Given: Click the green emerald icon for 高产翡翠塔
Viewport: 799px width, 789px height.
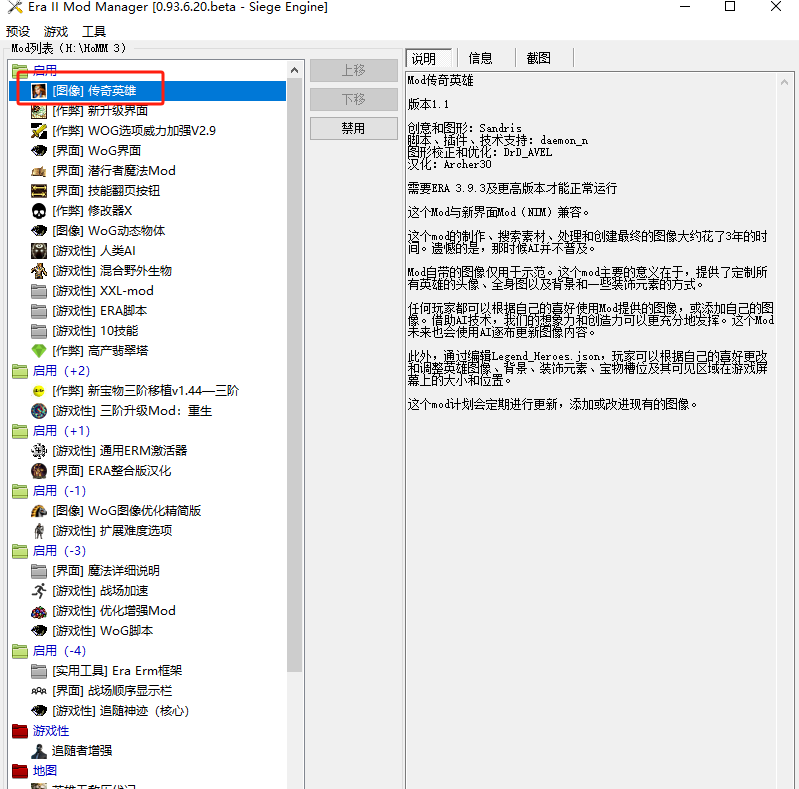Looking at the screenshot, I should point(39,351).
